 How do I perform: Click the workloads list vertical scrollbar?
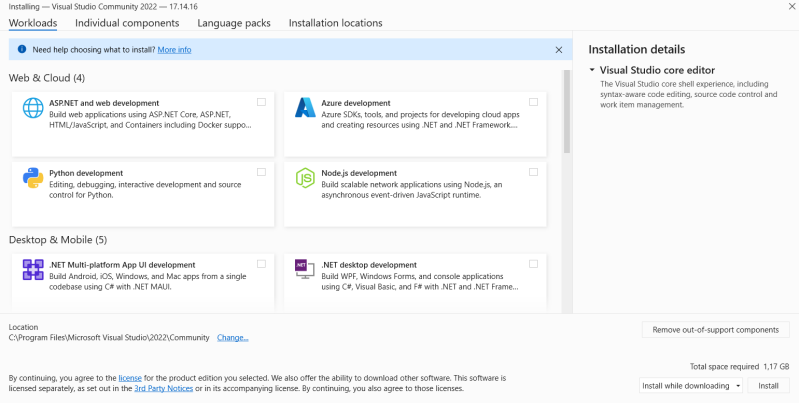[566, 112]
